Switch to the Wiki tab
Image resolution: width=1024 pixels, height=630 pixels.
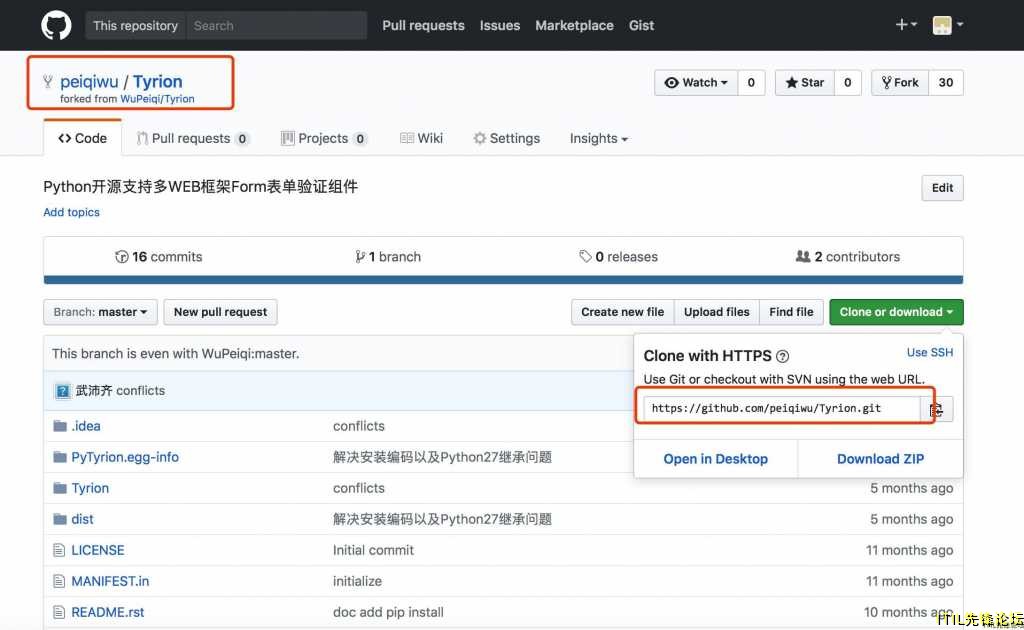click(x=421, y=138)
